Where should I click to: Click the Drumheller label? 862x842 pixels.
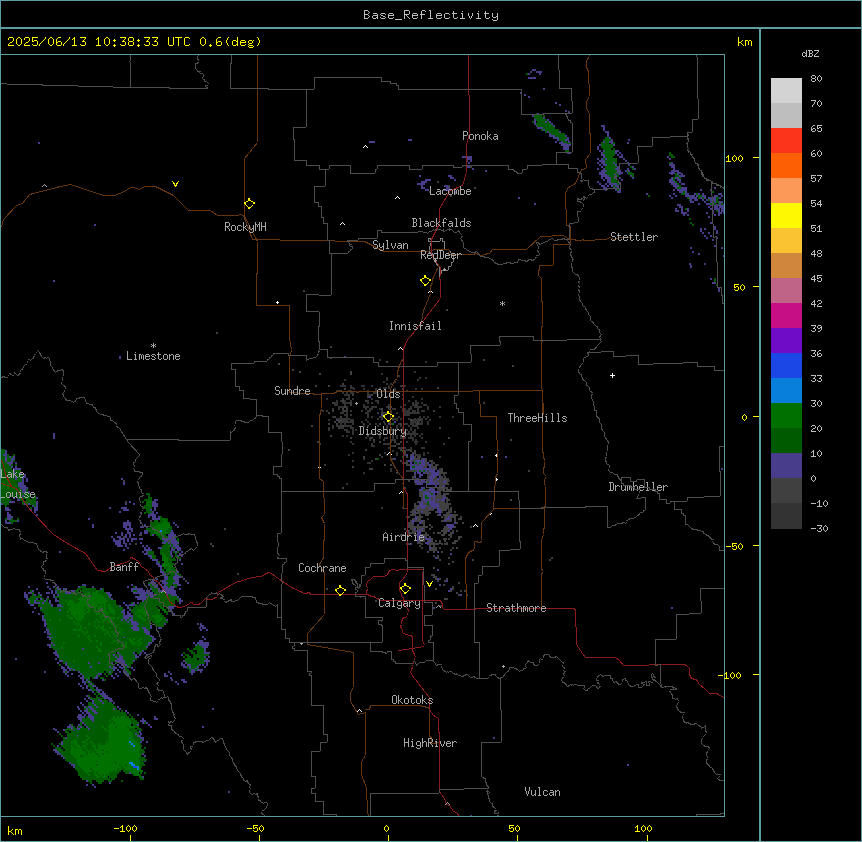[x=638, y=487]
